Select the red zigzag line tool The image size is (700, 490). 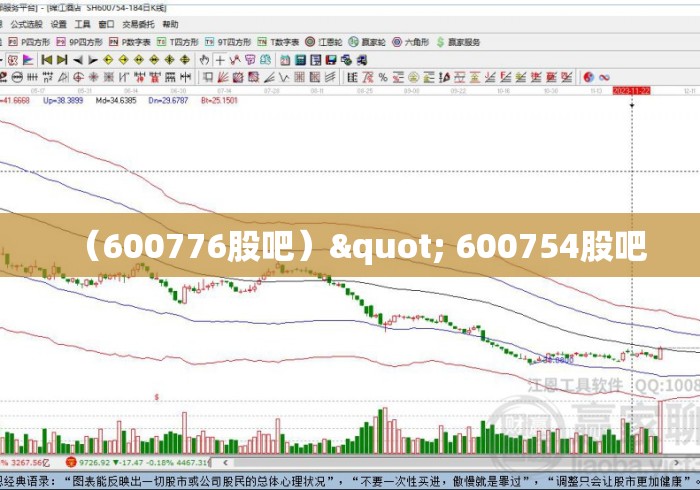[x=235, y=60]
